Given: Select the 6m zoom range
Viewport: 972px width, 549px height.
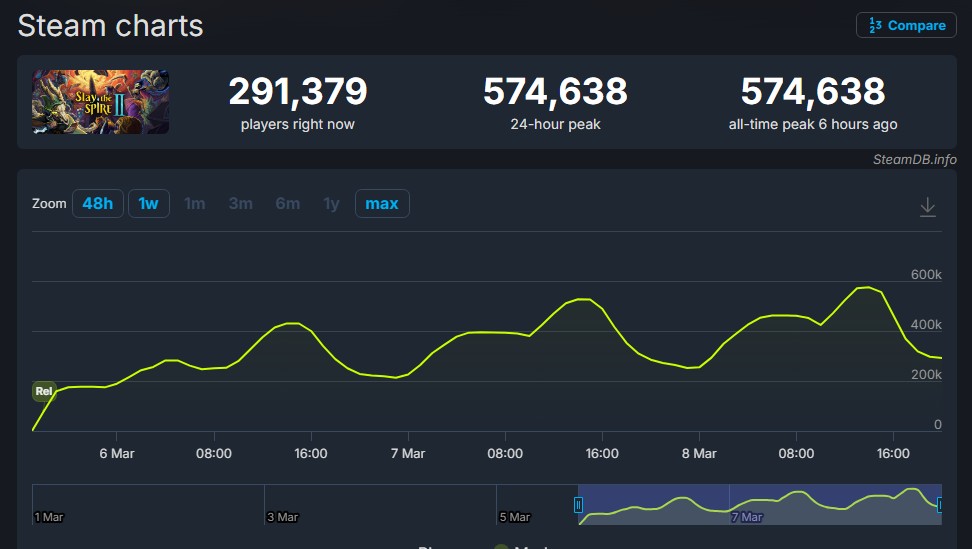Looking at the screenshot, I should (x=288, y=203).
